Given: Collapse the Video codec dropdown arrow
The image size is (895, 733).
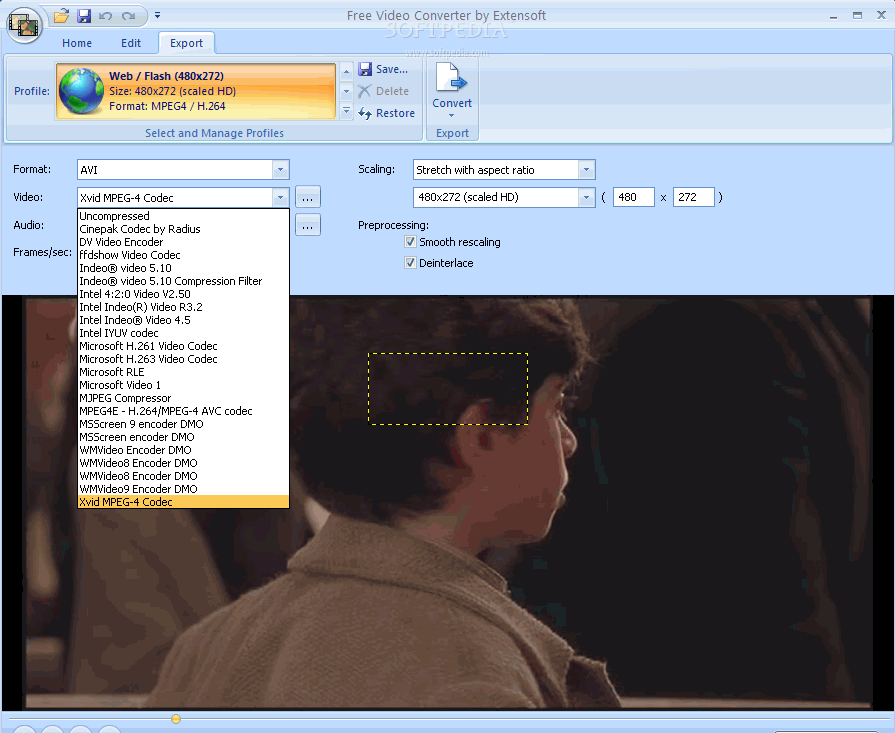Looking at the screenshot, I should tap(280, 198).
